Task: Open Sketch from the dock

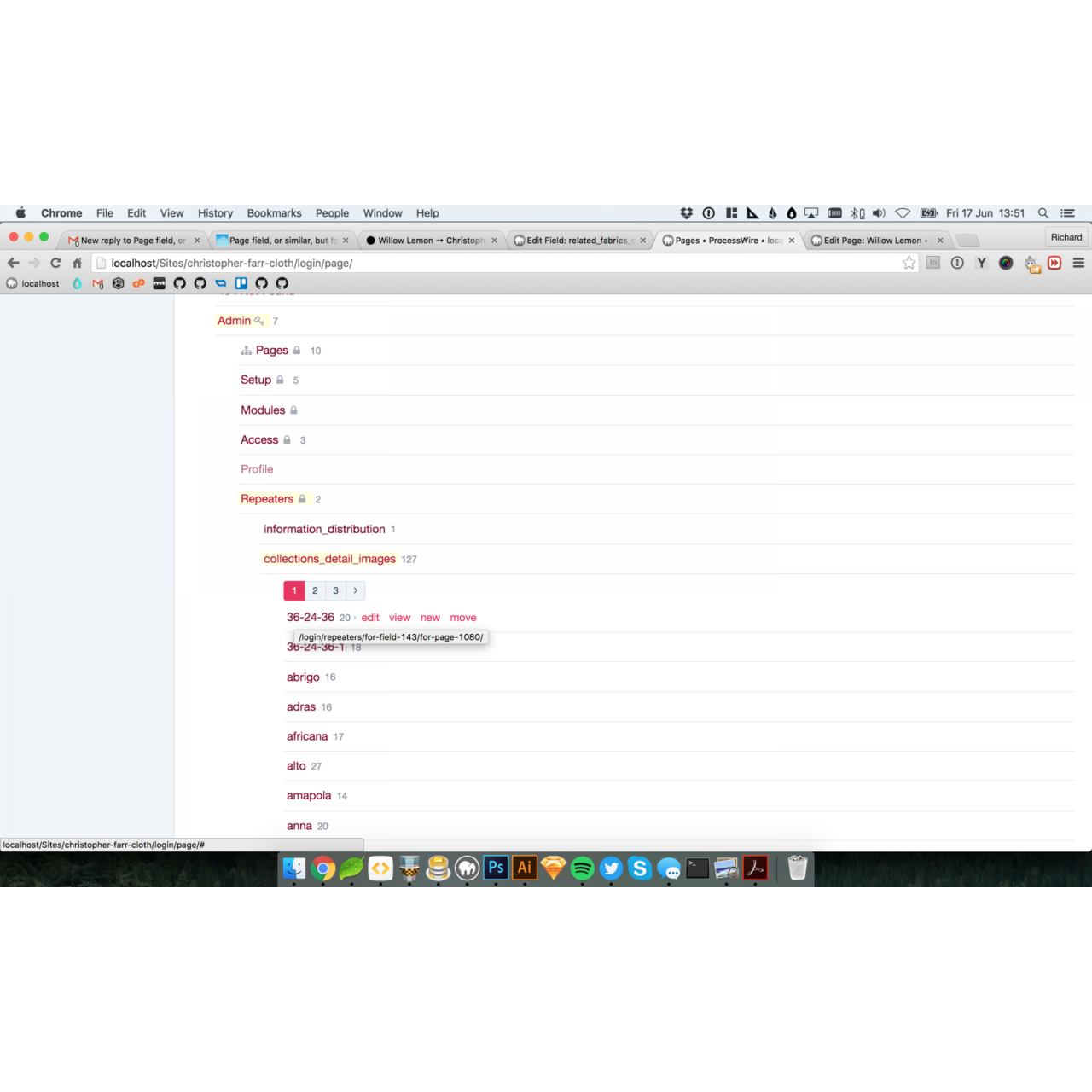Action: point(554,868)
